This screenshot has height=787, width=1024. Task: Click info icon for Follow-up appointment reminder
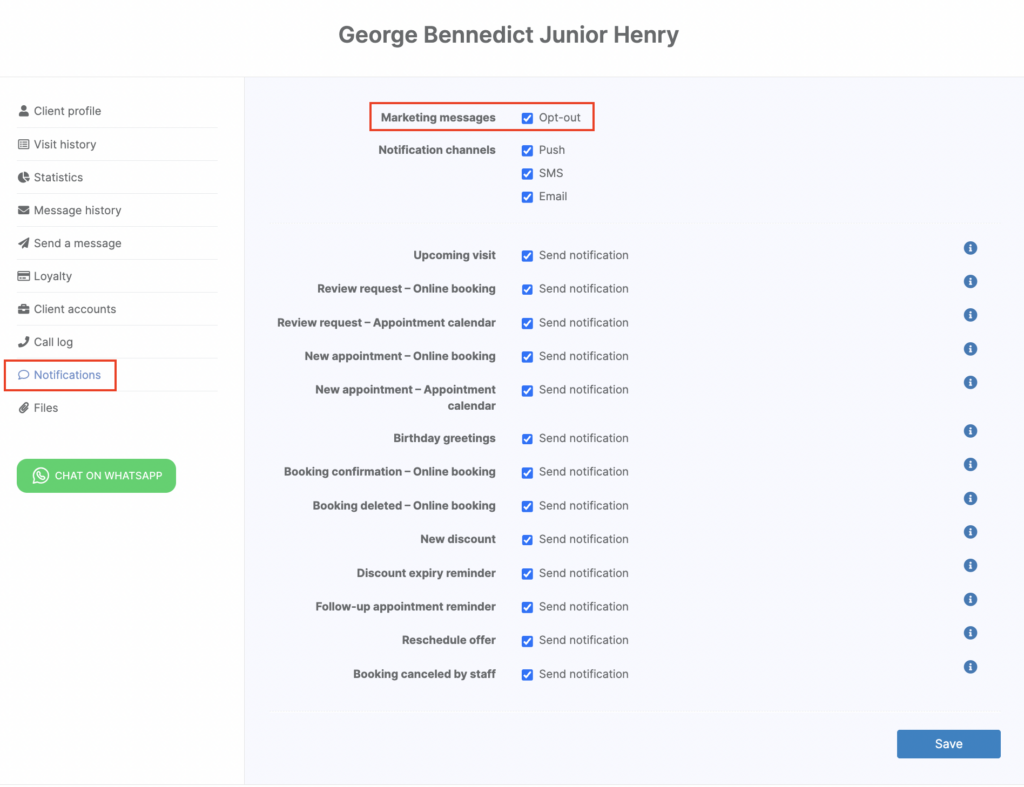click(970, 599)
